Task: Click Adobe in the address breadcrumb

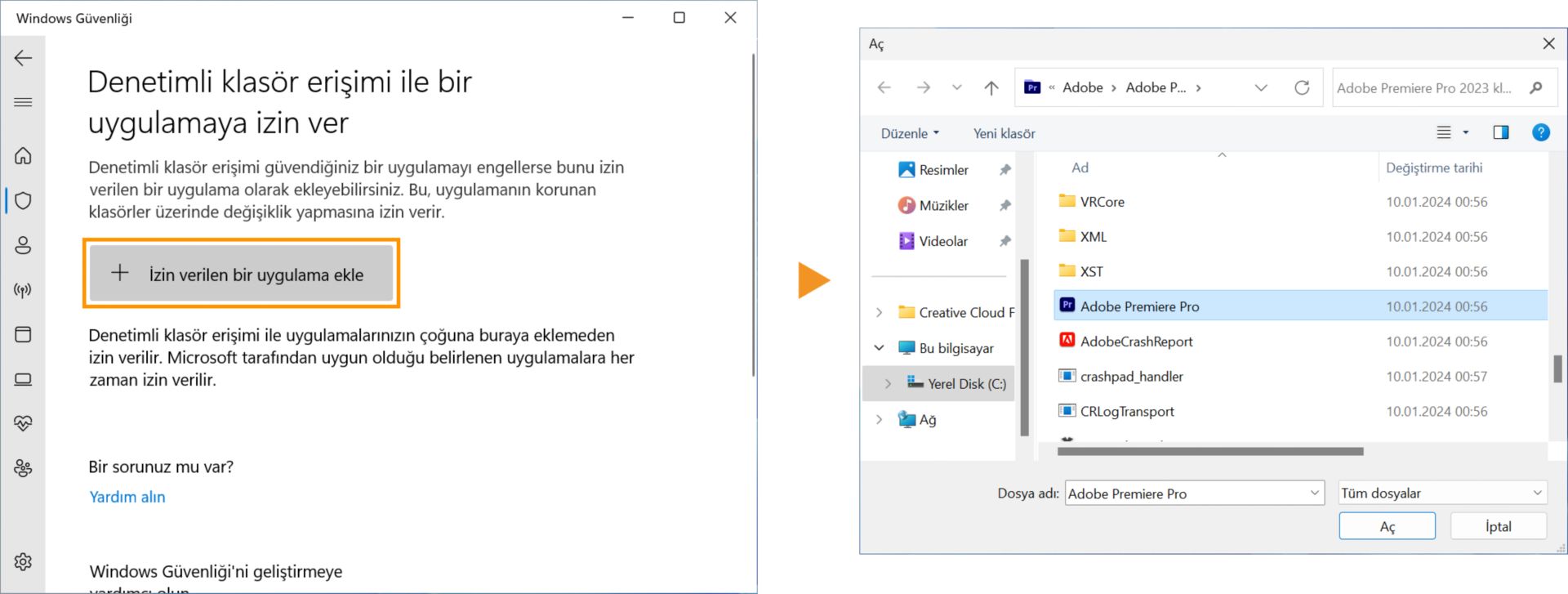Action: (x=1083, y=87)
